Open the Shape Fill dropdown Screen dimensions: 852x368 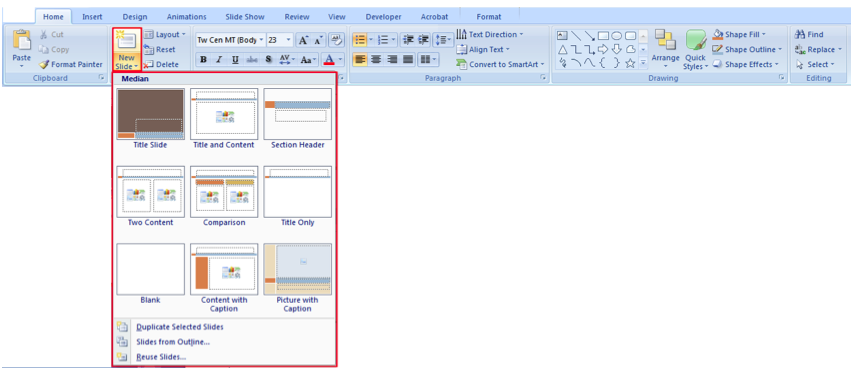tap(739, 34)
